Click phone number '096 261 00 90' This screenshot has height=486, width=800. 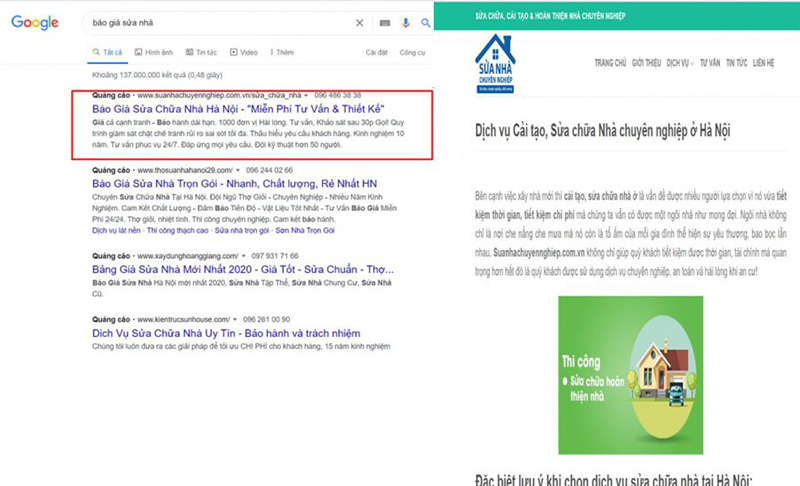[x=266, y=320]
